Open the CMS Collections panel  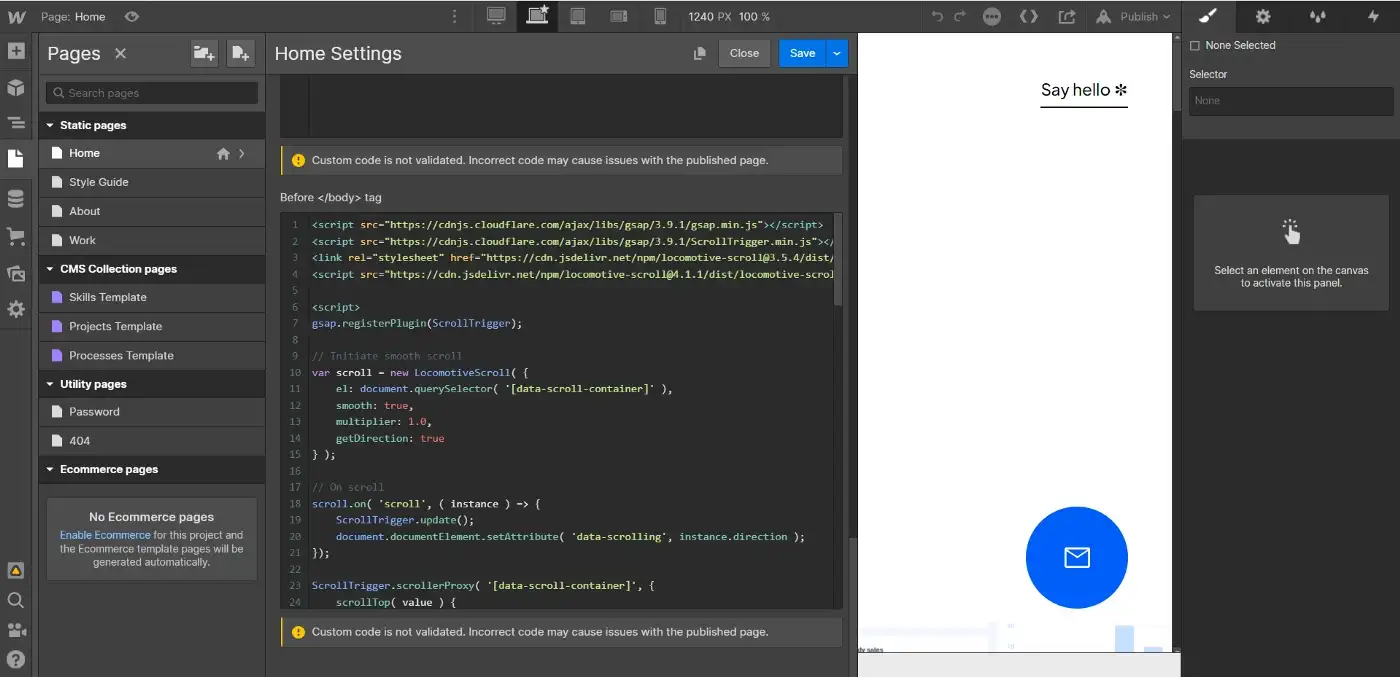click(x=15, y=197)
